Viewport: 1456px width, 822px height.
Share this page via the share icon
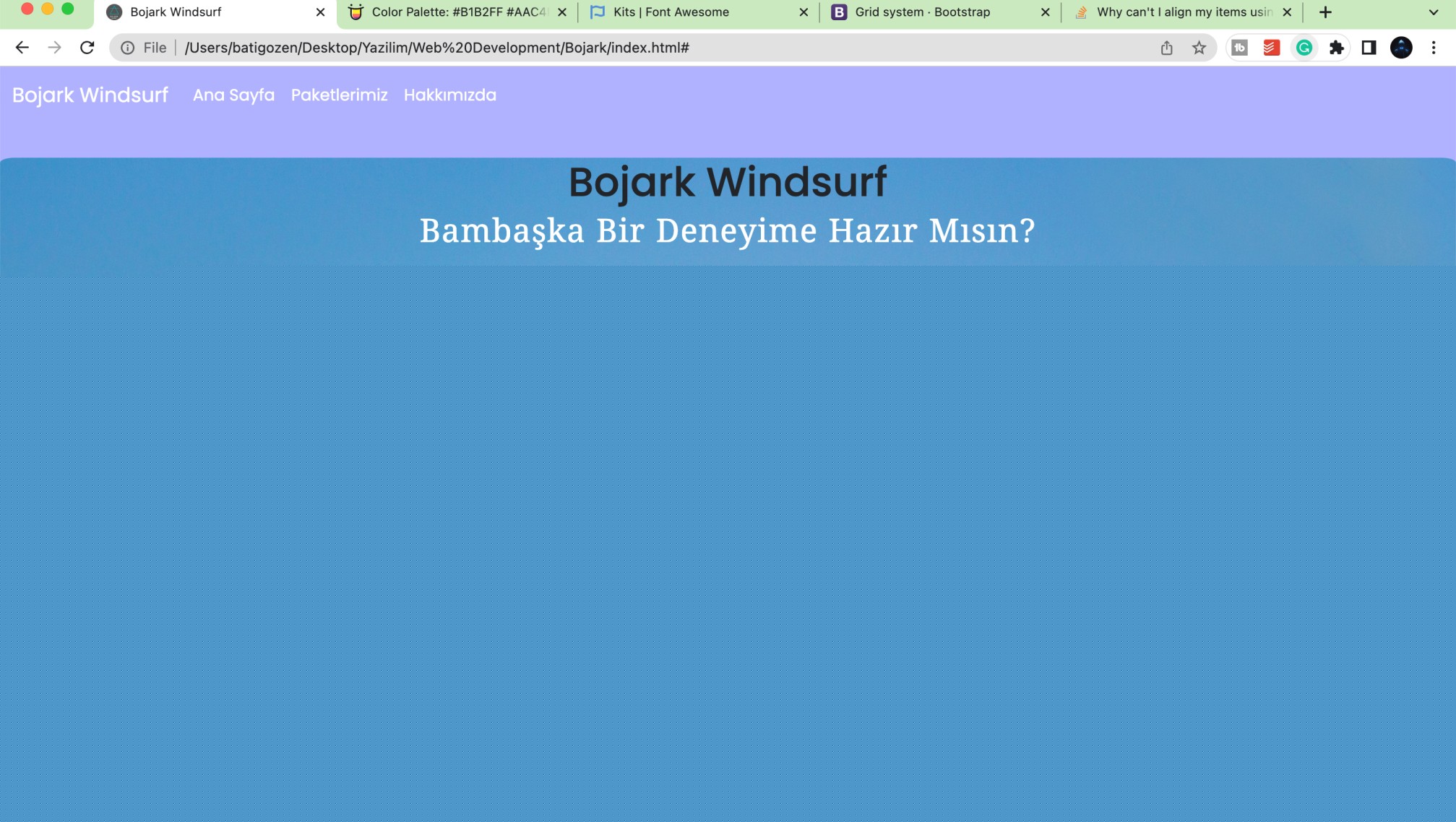[1166, 48]
